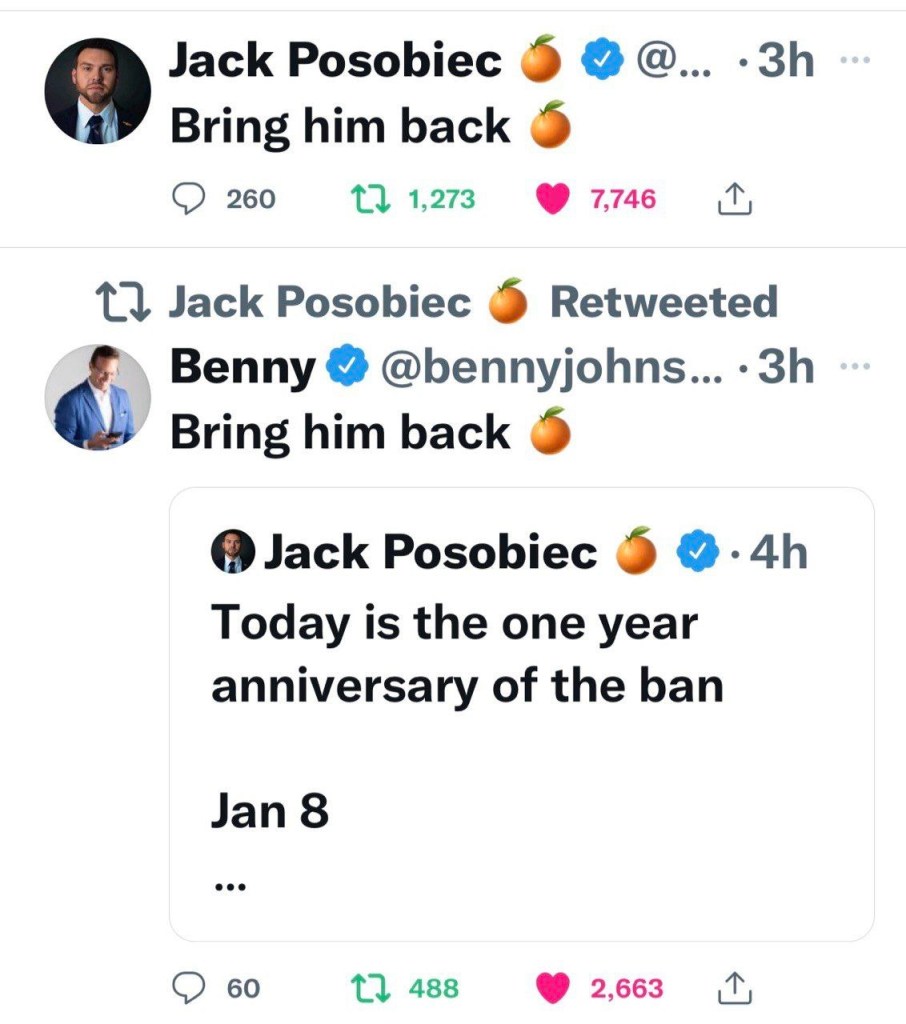Viewport: 906px width, 1024px height.
Task: Expand truncated quoted tweet at the ellipsis
Action: [230, 886]
